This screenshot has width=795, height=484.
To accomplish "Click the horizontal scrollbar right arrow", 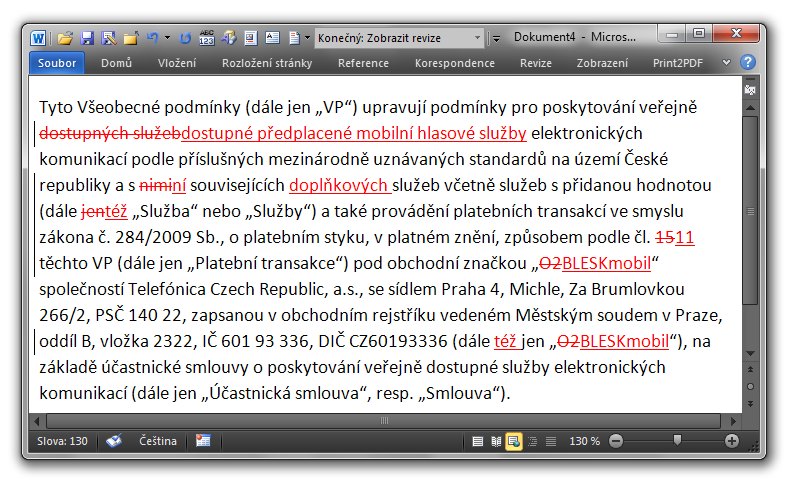I will point(733,421).
